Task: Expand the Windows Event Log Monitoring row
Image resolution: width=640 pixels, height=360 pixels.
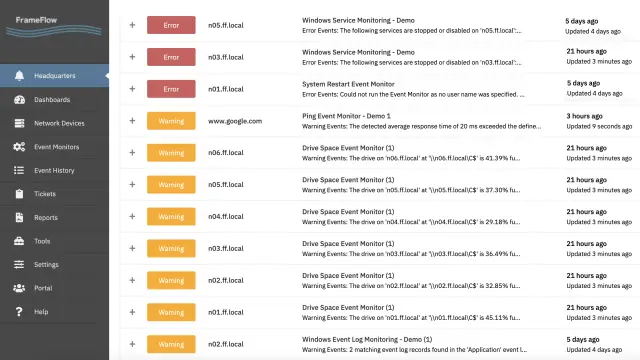Action: click(x=132, y=344)
